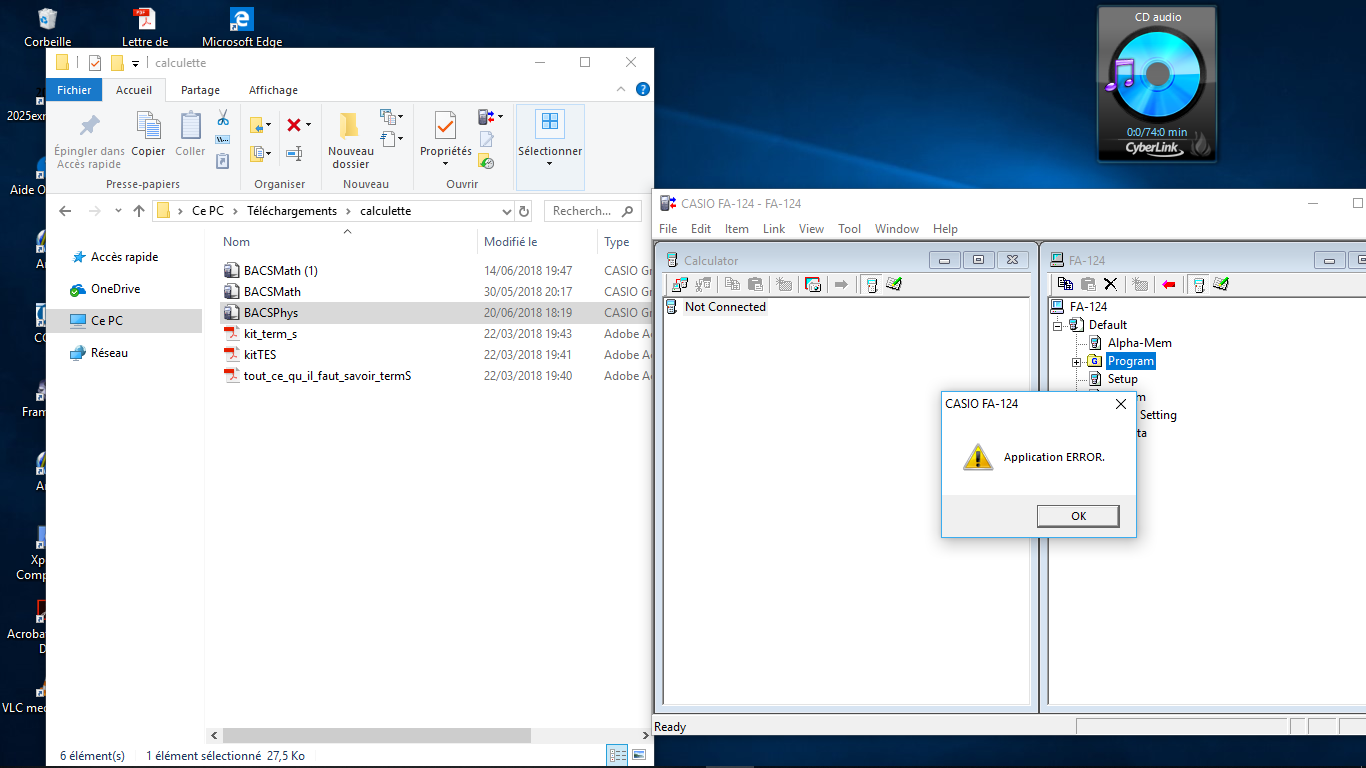This screenshot has height=768, width=1366.
Task: Click OK in the Application ERROR dialog
Action: click(x=1078, y=516)
